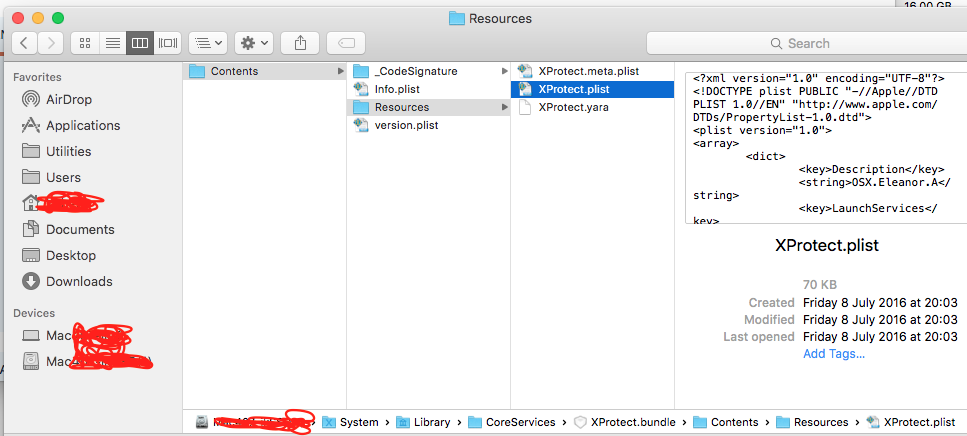Switch to icon view
Viewport: 967px width, 436px height.
click(x=85, y=43)
